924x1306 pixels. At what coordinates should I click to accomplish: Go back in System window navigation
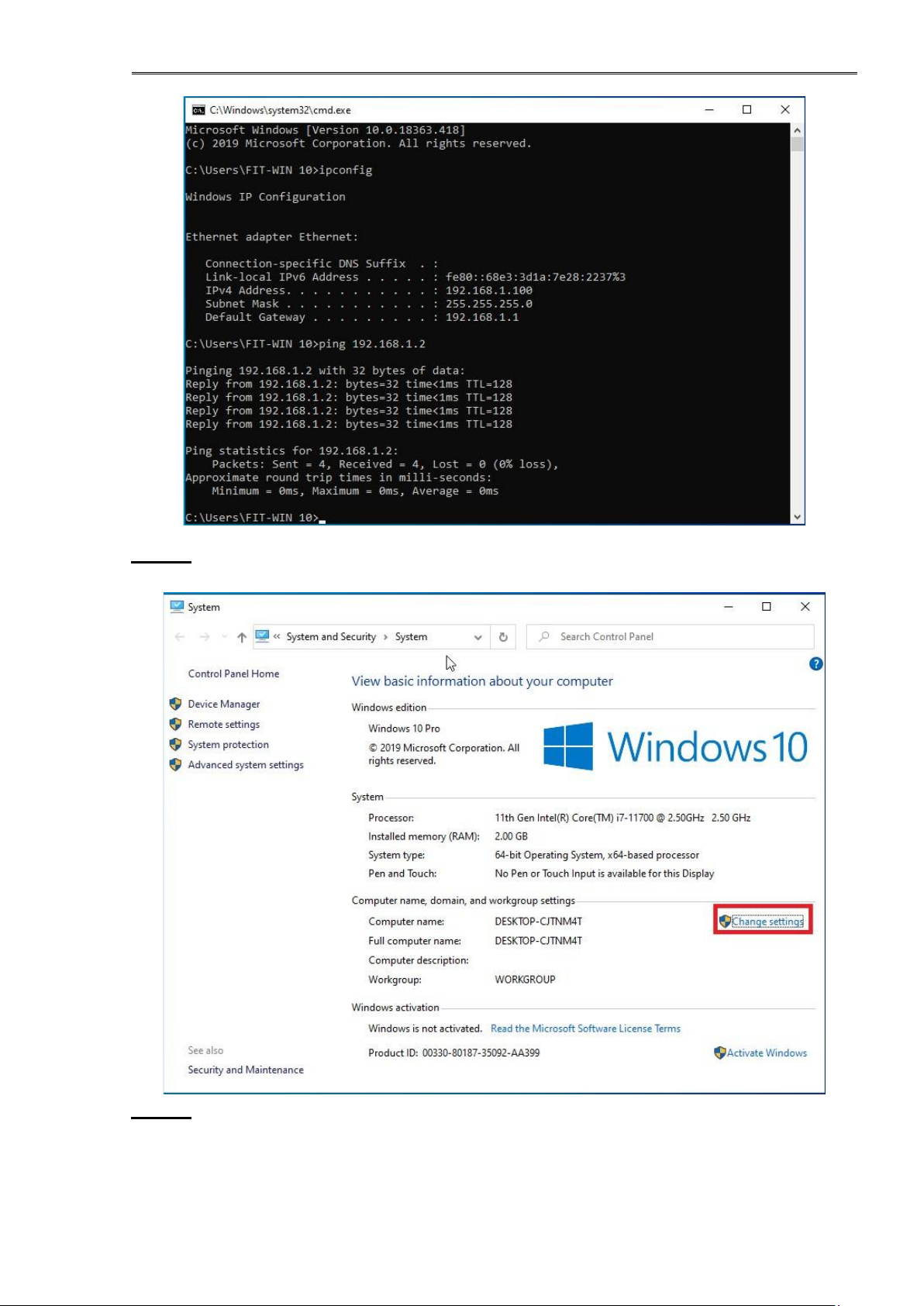click(180, 637)
